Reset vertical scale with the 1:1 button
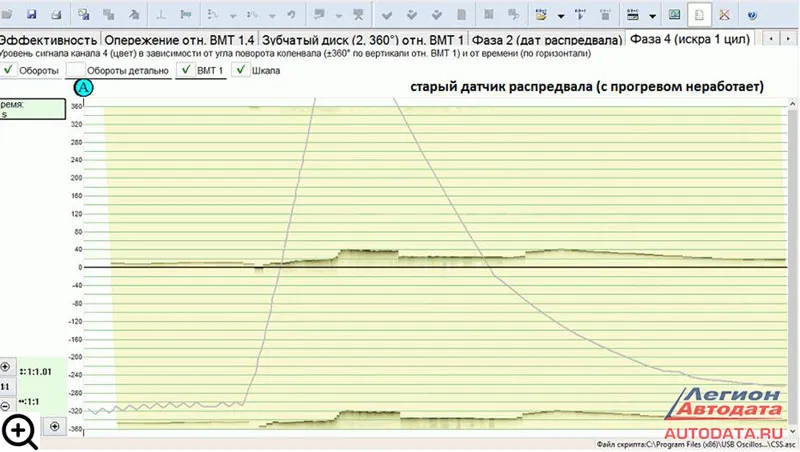Image resolution: width=800 pixels, height=452 pixels. pos(7,386)
